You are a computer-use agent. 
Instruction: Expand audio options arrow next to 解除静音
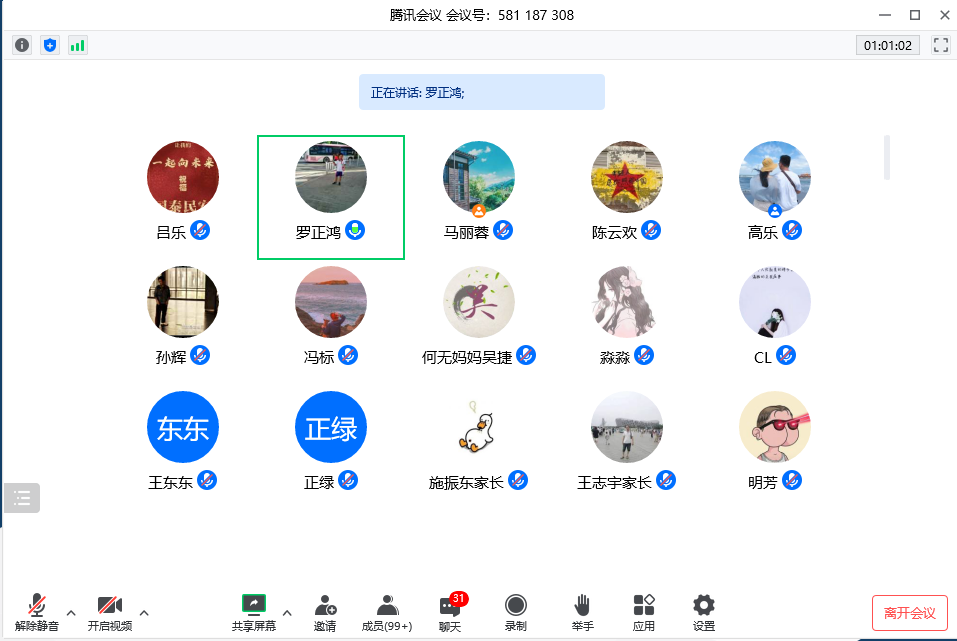click(71, 612)
